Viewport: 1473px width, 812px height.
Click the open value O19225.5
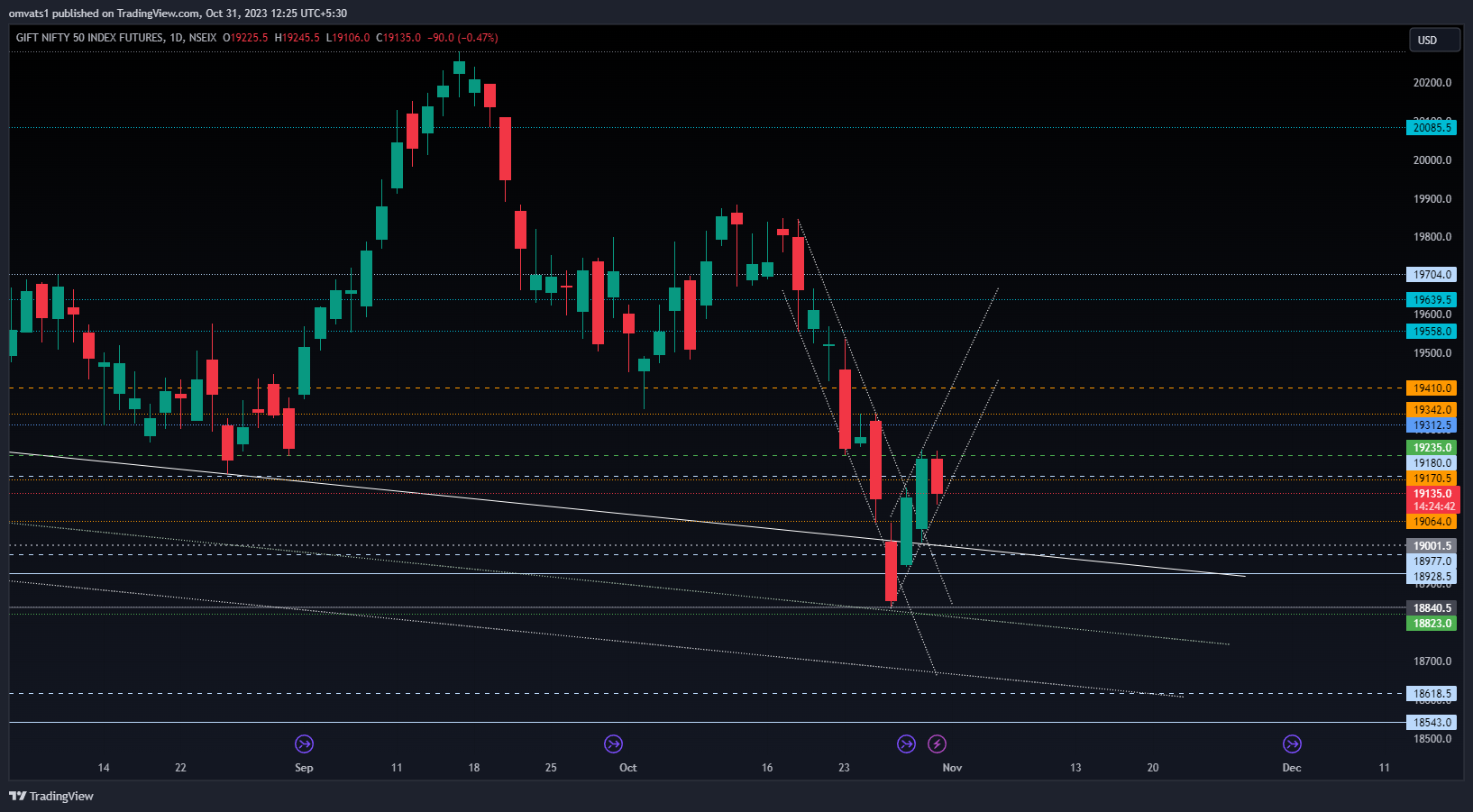pyautogui.click(x=245, y=38)
